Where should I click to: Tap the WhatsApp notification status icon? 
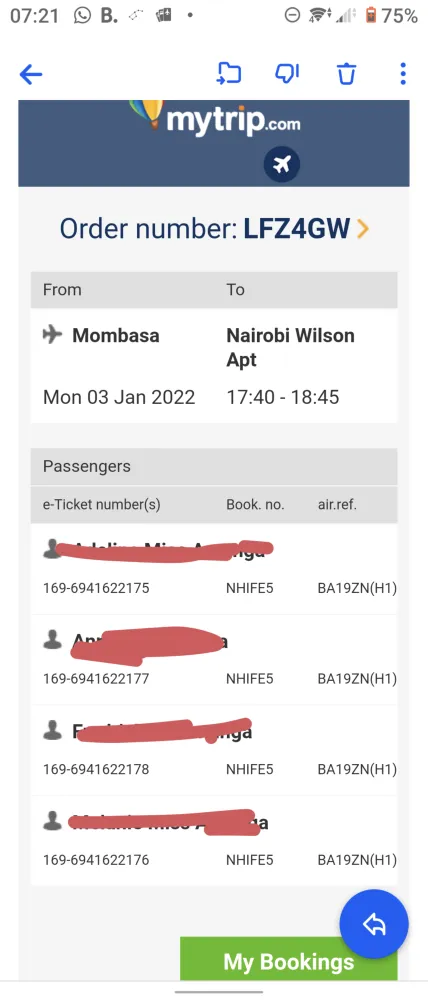(82, 15)
